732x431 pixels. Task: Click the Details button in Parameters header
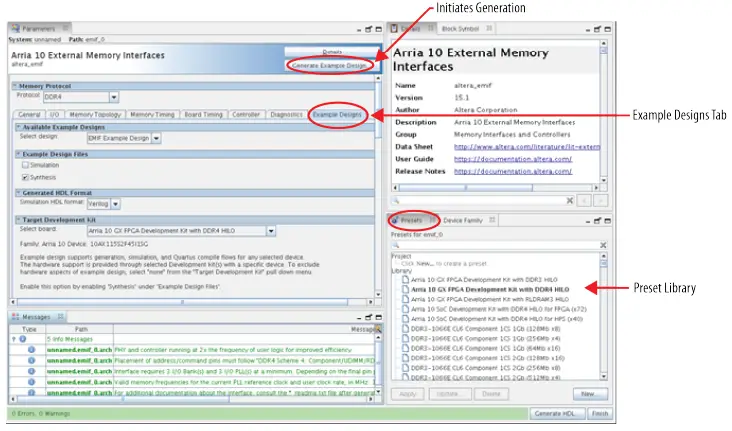pyautogui.click(x=332, y=52)
